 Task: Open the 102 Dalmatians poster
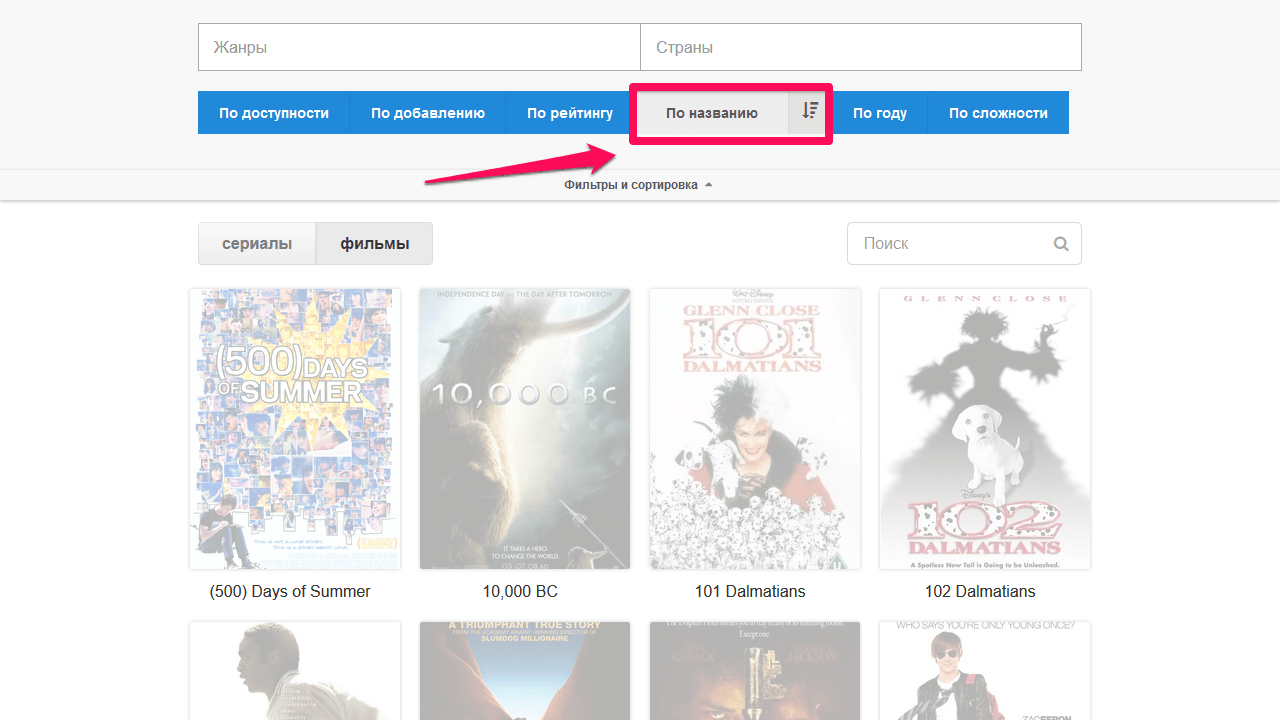pos(985,429)
